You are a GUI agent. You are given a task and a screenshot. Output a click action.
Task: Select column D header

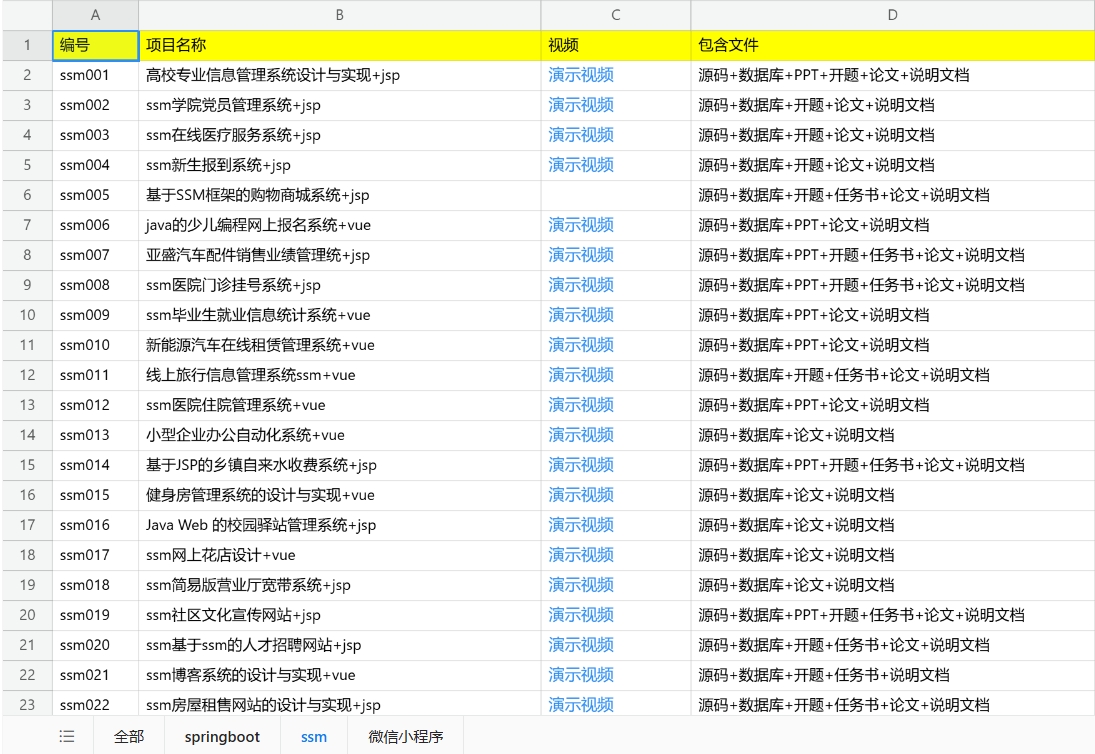coord(892,15)
